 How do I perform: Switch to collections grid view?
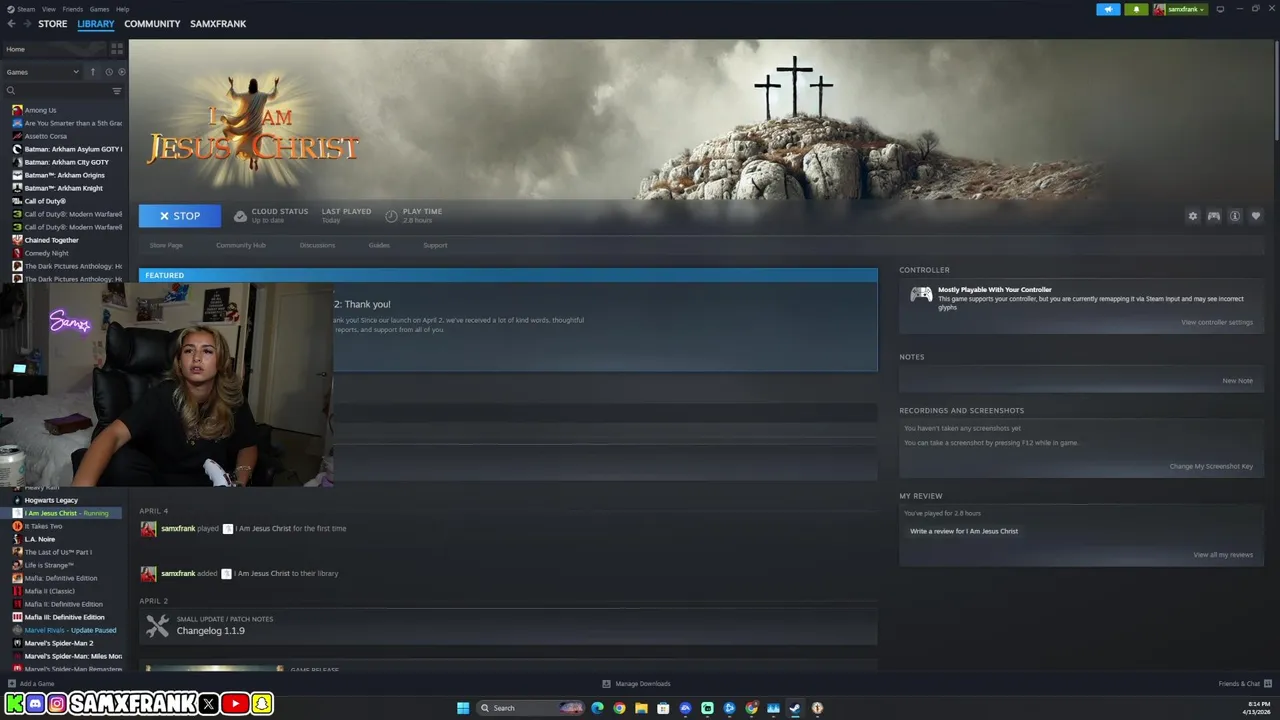tap(117, 48)
